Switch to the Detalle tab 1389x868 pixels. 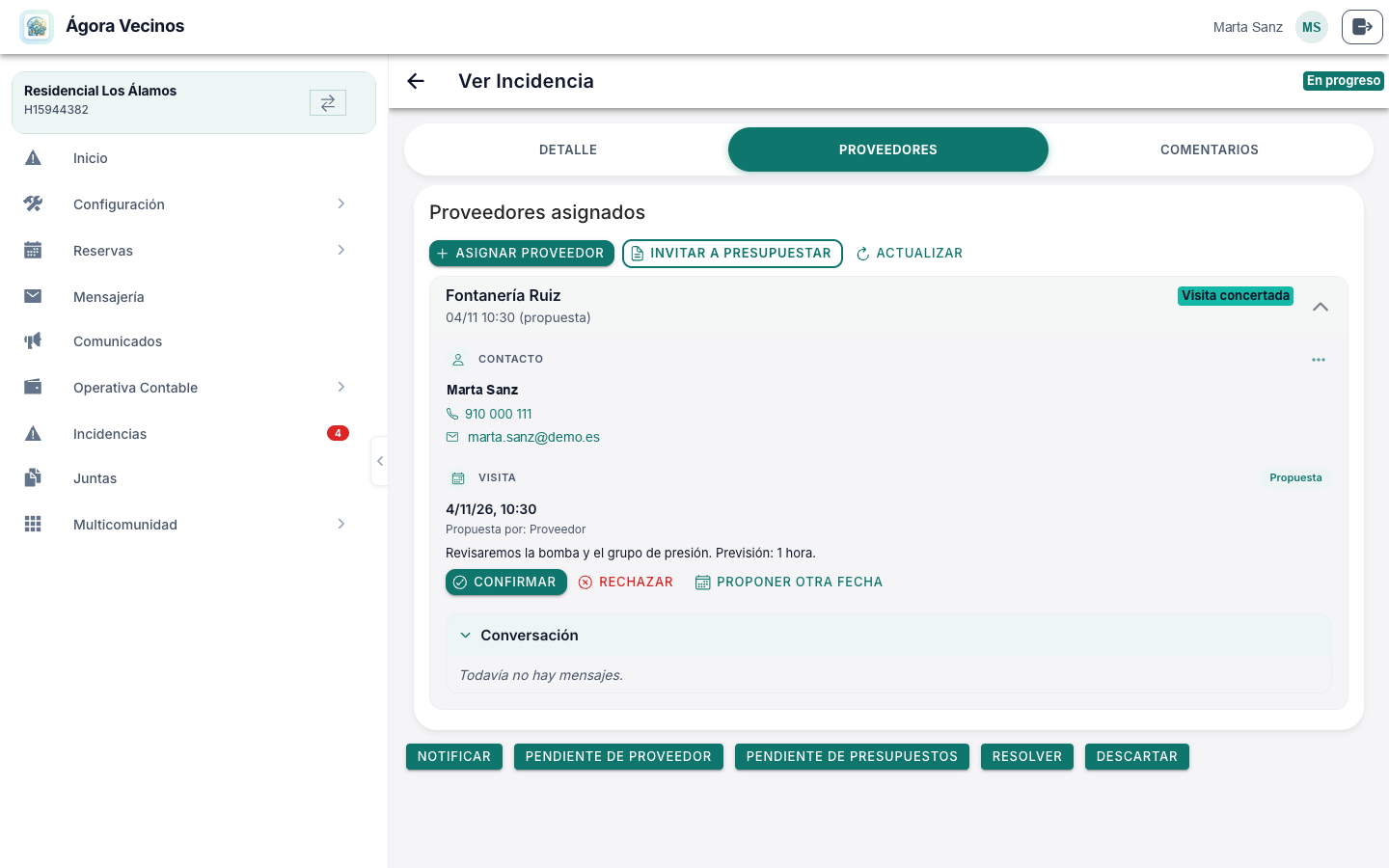568,149
